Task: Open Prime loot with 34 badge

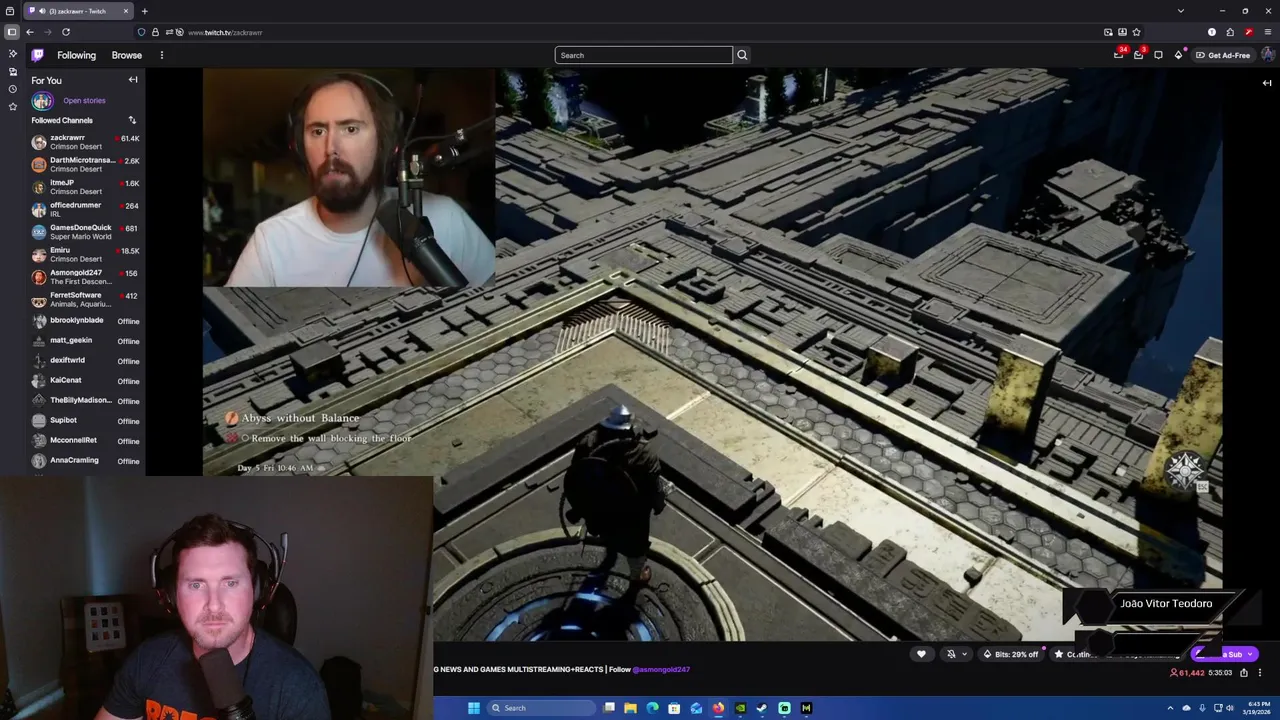Action: [1119, 55]
